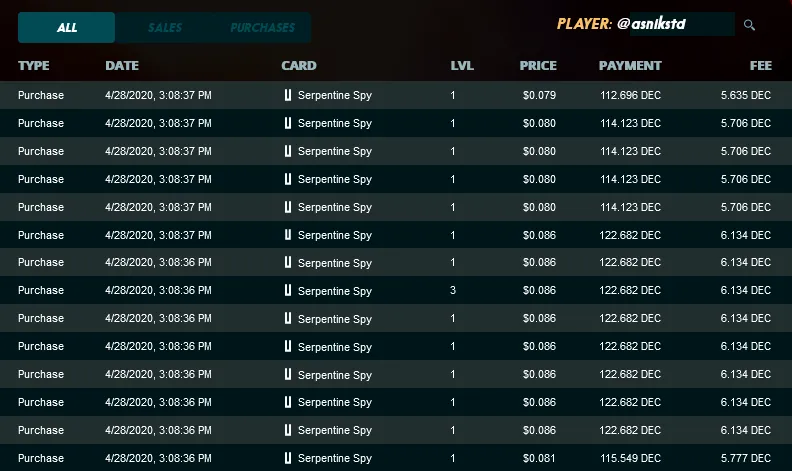Sort by the PRICE column header

point(538,66)
